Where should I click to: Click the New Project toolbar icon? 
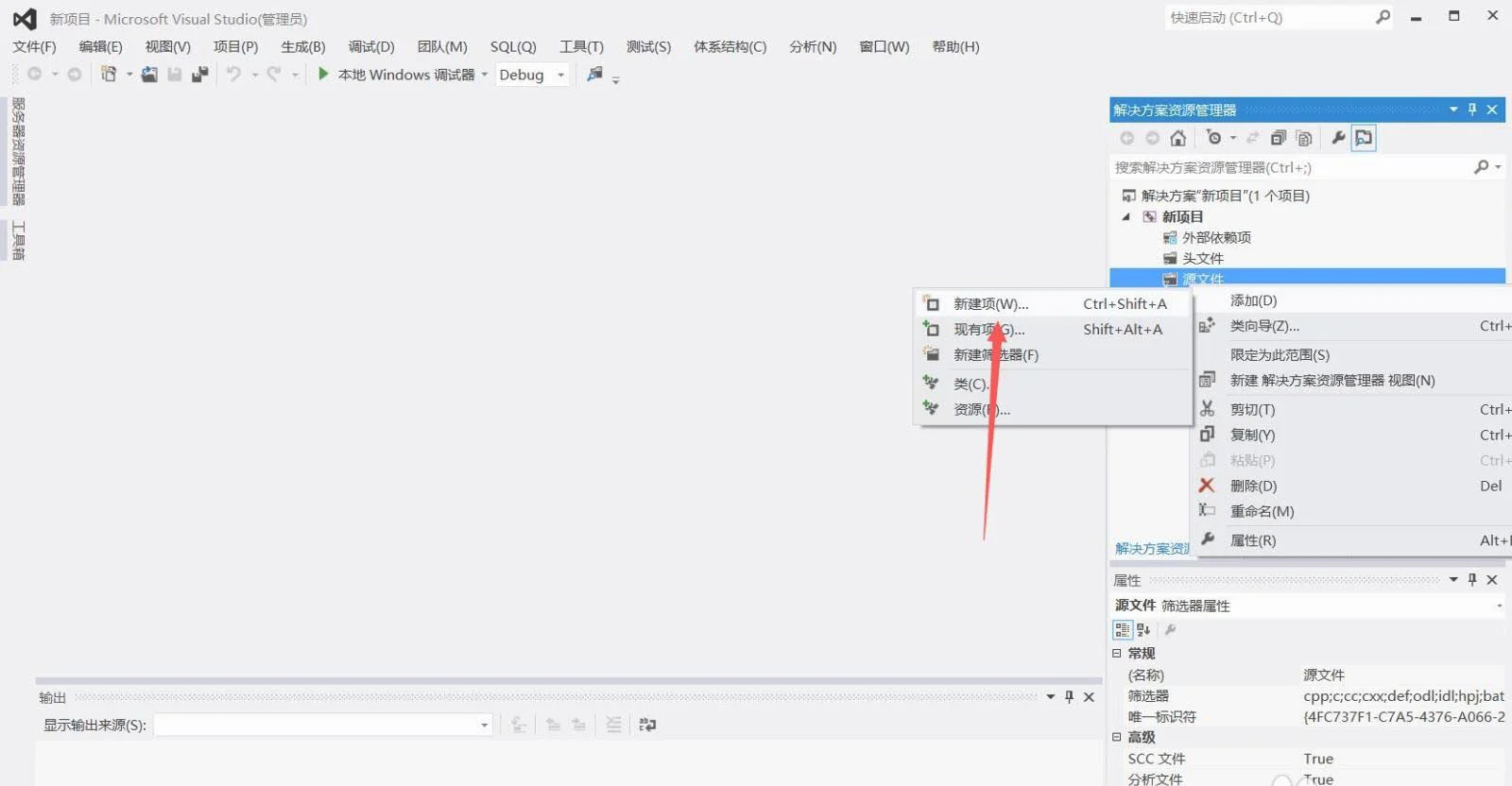coord(109,75)
